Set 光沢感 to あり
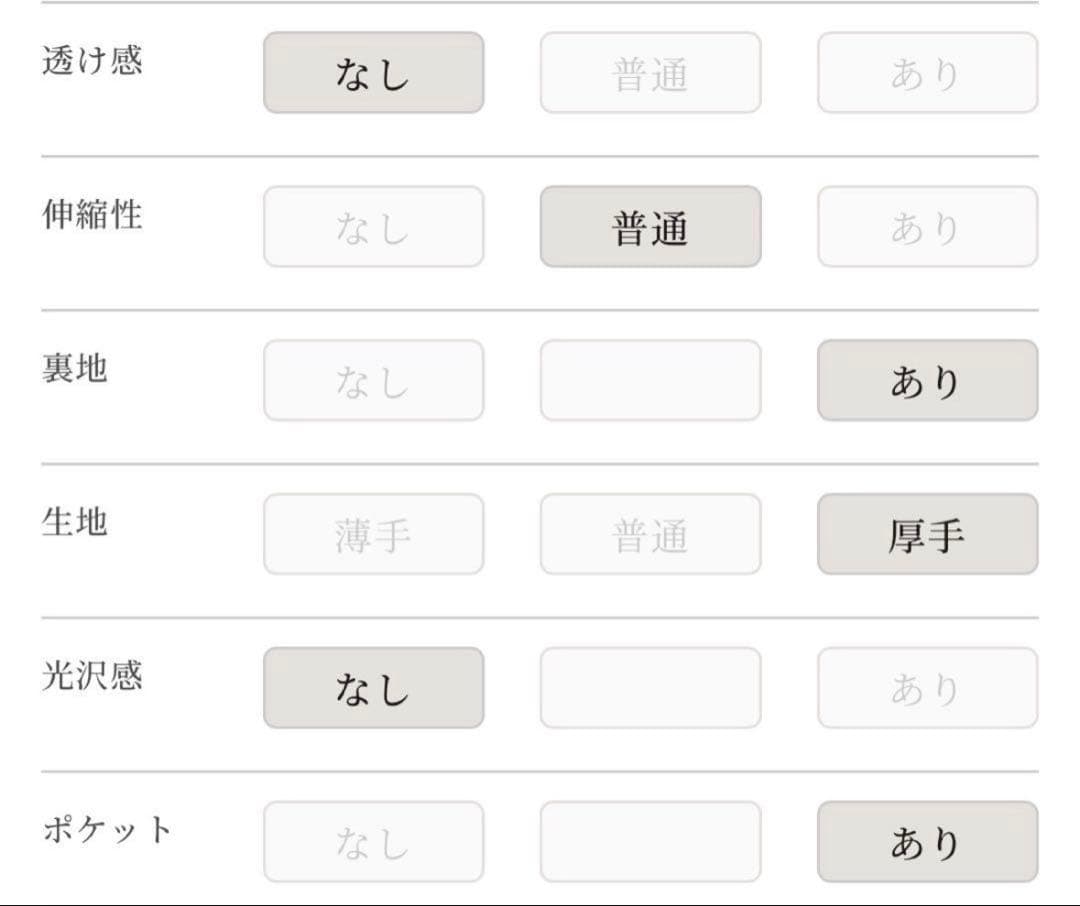The height and width of the screenshot is (906, 1080). (x=927, y=689)
